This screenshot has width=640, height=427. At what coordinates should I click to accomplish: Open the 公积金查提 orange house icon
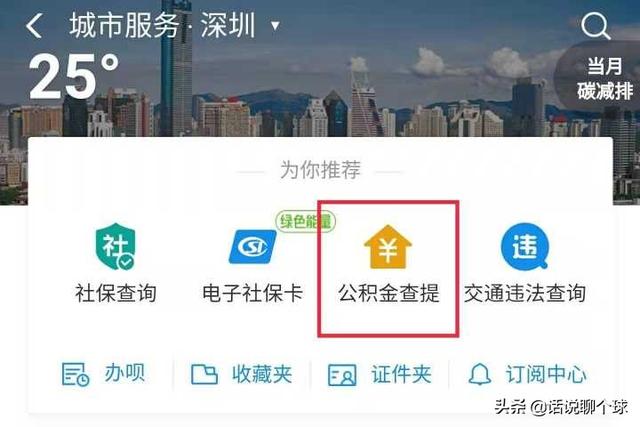388,247
